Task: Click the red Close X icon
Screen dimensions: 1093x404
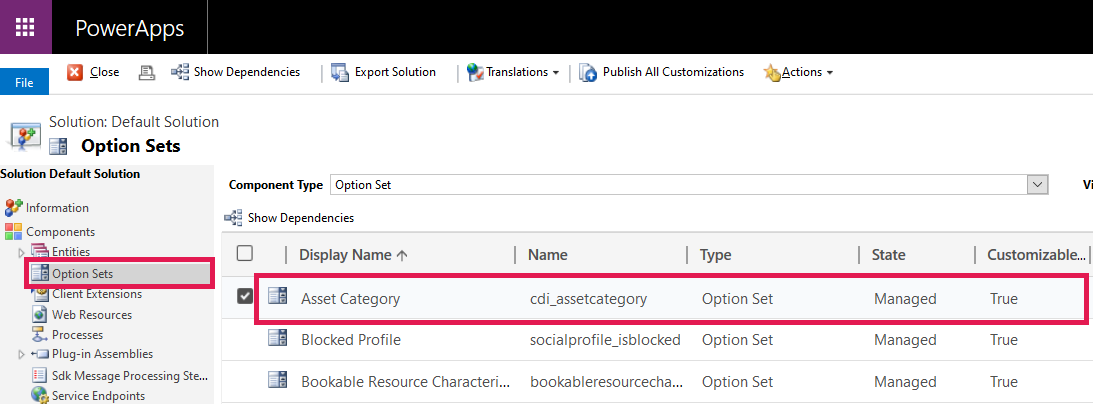Action: [75, 72]
